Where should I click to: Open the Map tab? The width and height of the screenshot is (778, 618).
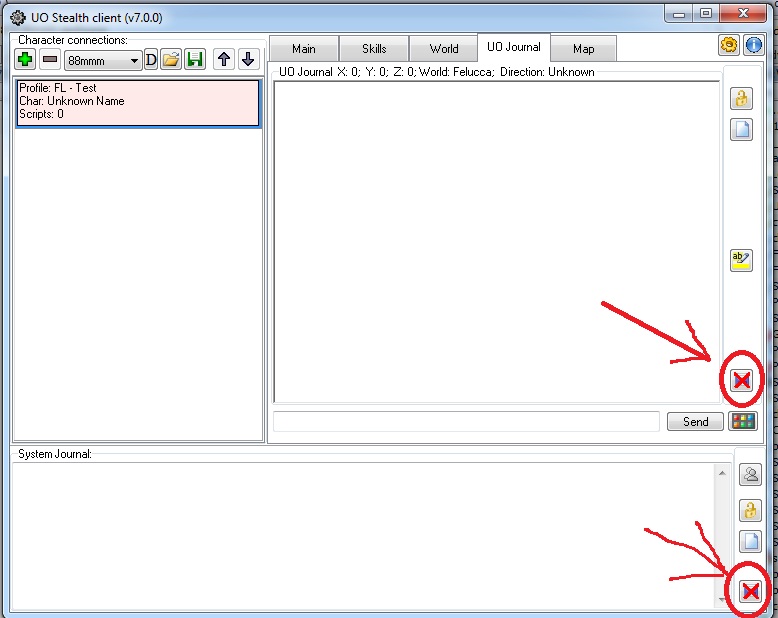coord(583,49)
